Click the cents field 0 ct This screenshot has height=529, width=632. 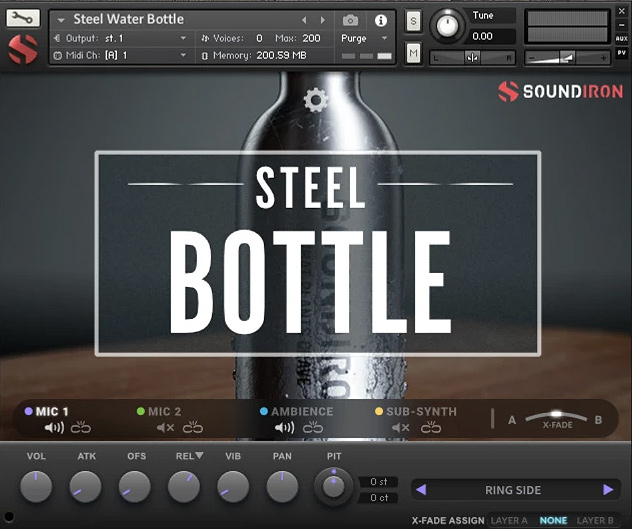[x=378, y=498]
